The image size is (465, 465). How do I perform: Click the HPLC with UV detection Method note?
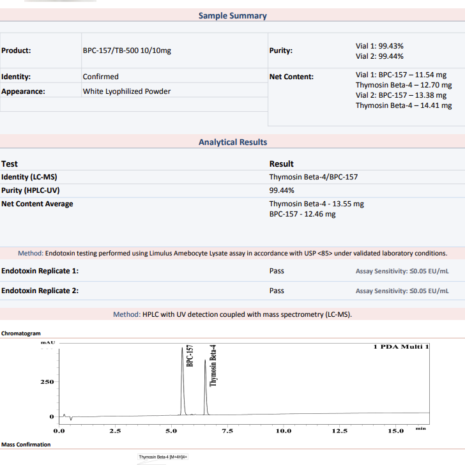(x=232, y=314)
